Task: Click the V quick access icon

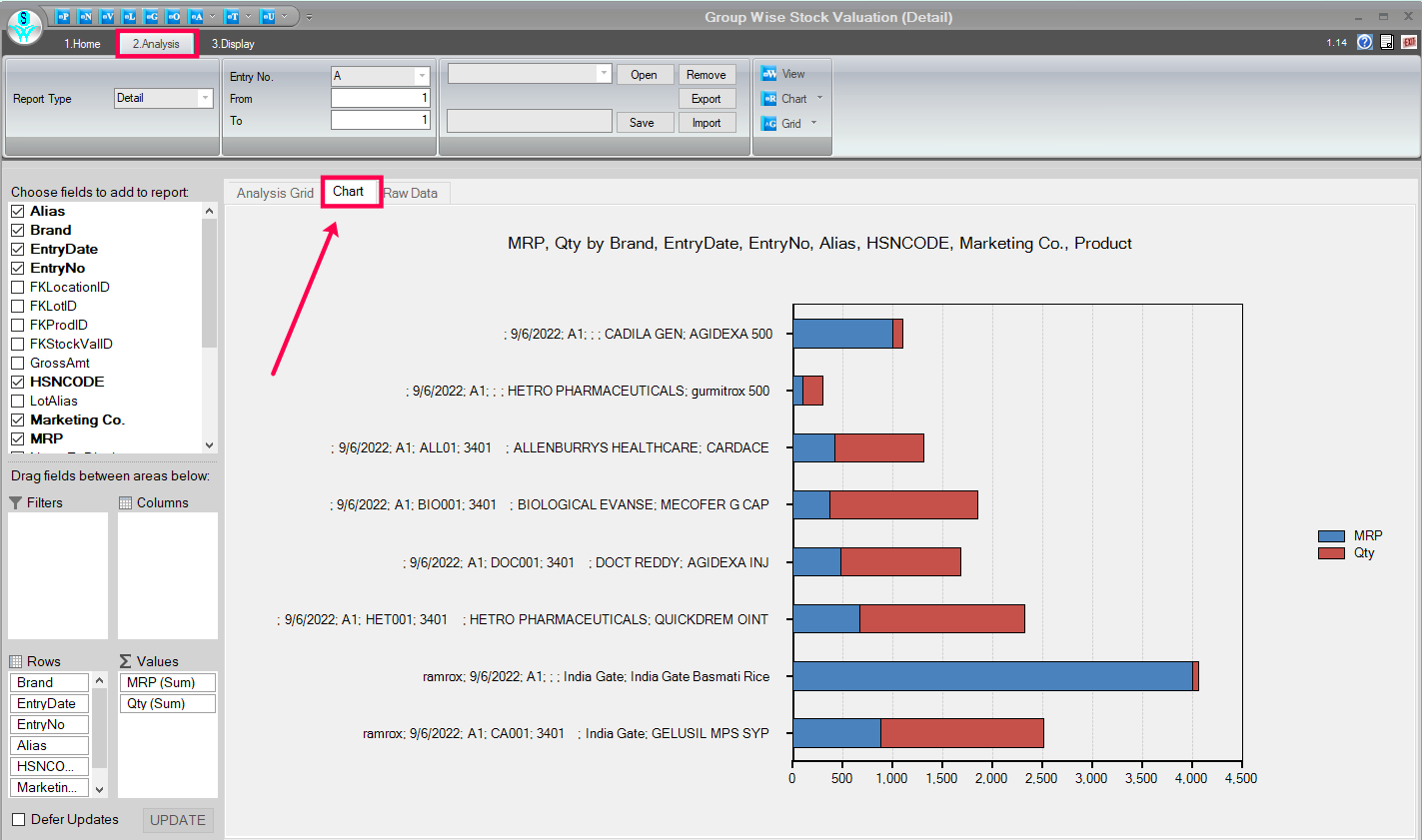Action: point(107,17)
